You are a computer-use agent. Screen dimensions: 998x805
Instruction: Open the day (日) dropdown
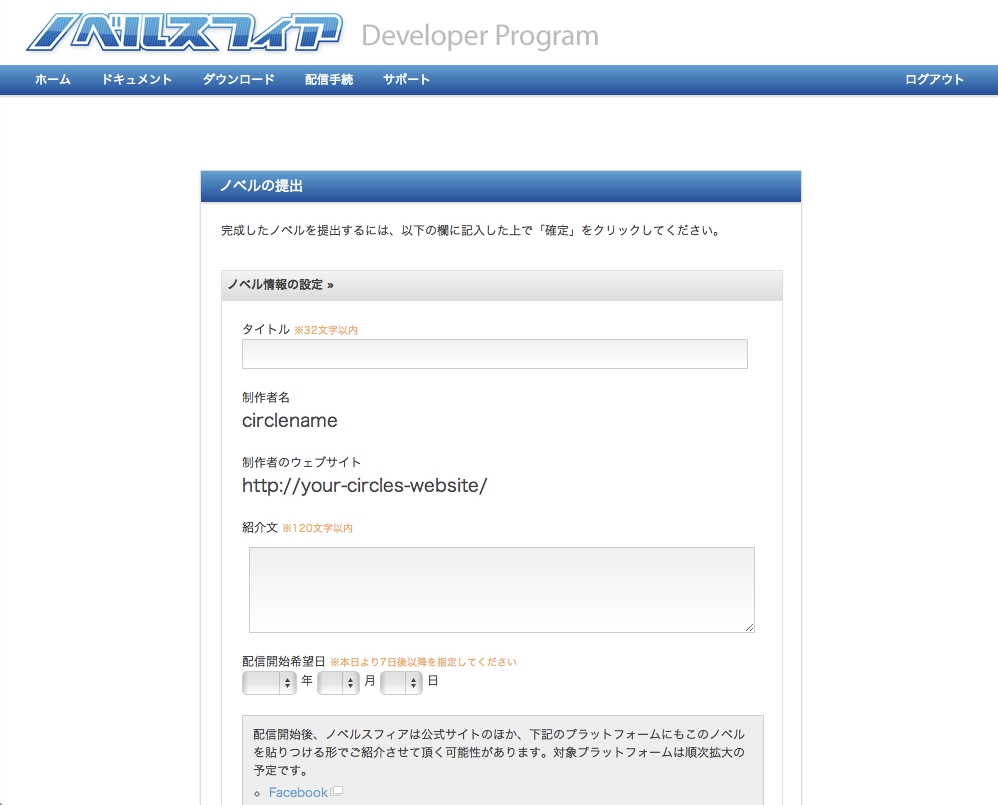tap(401, 683)
